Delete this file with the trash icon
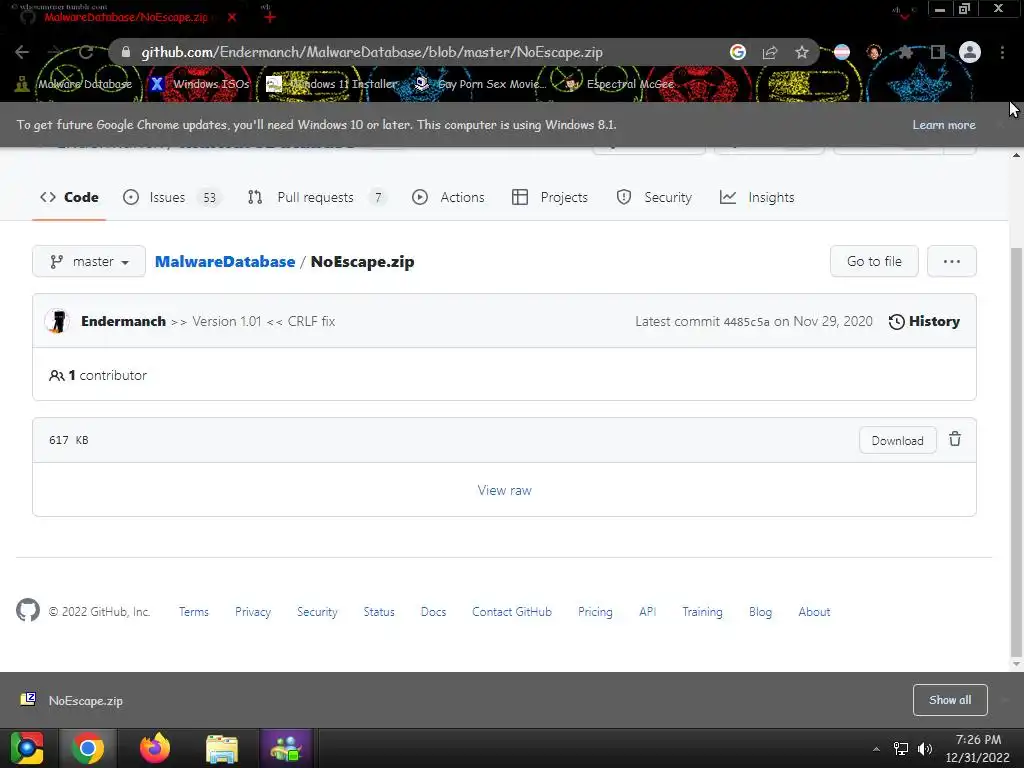Image resolution: width=1024 pixels, height=768 pixels. (x=955, y=440)
